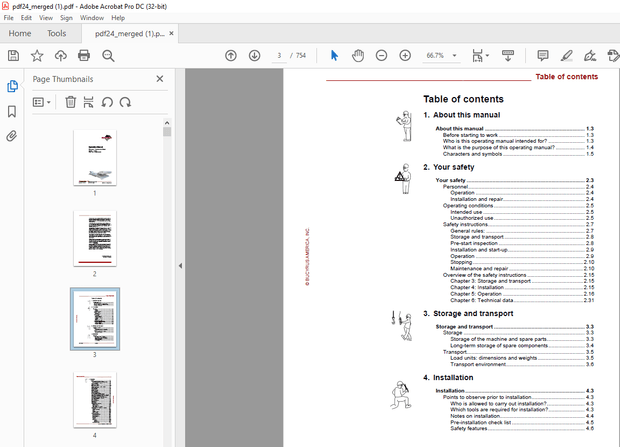Switch to the Tools tab

[x=57, y=33]
